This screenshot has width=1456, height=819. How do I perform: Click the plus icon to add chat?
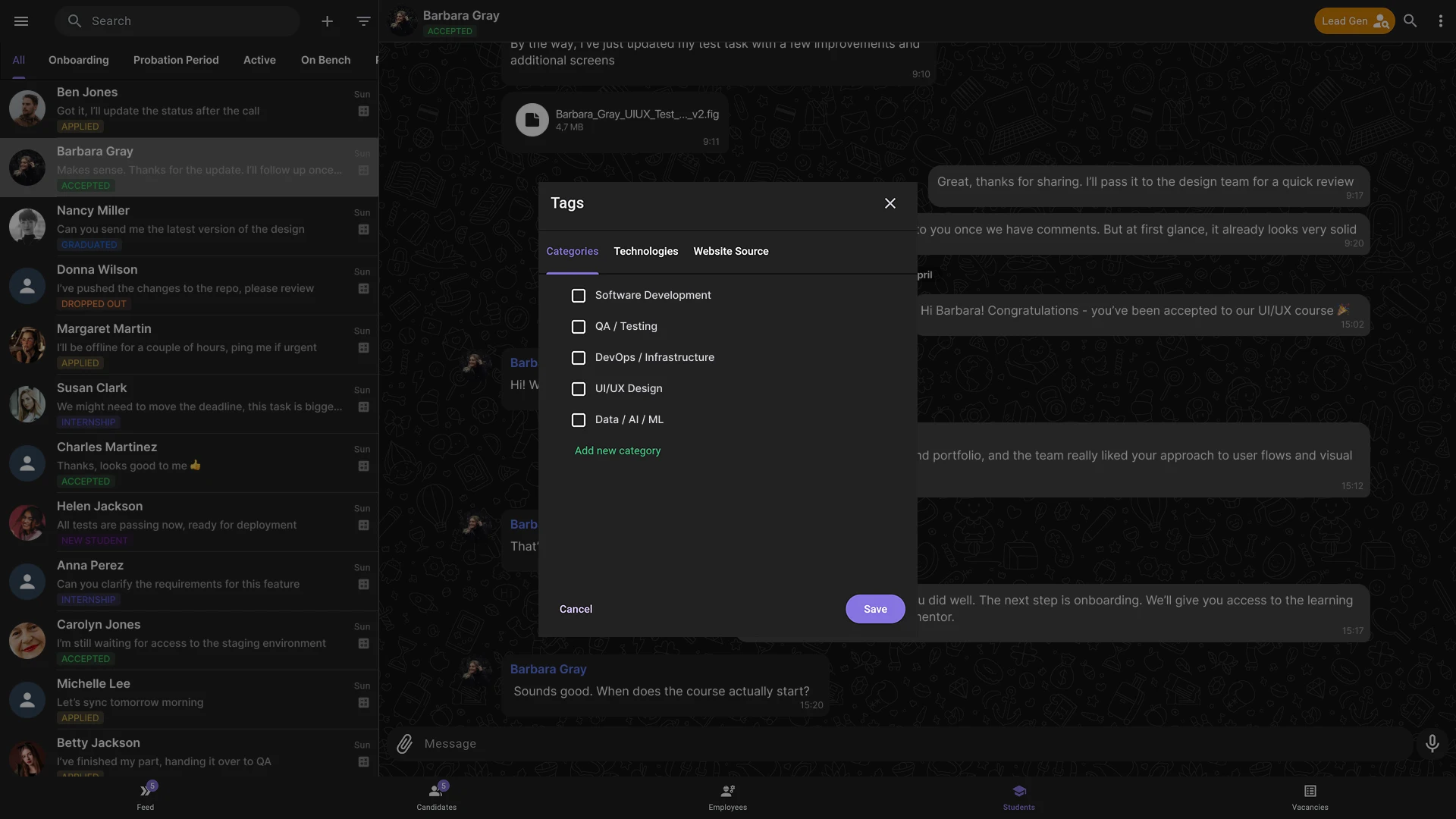pyautogui.click(x=327, y=21)
